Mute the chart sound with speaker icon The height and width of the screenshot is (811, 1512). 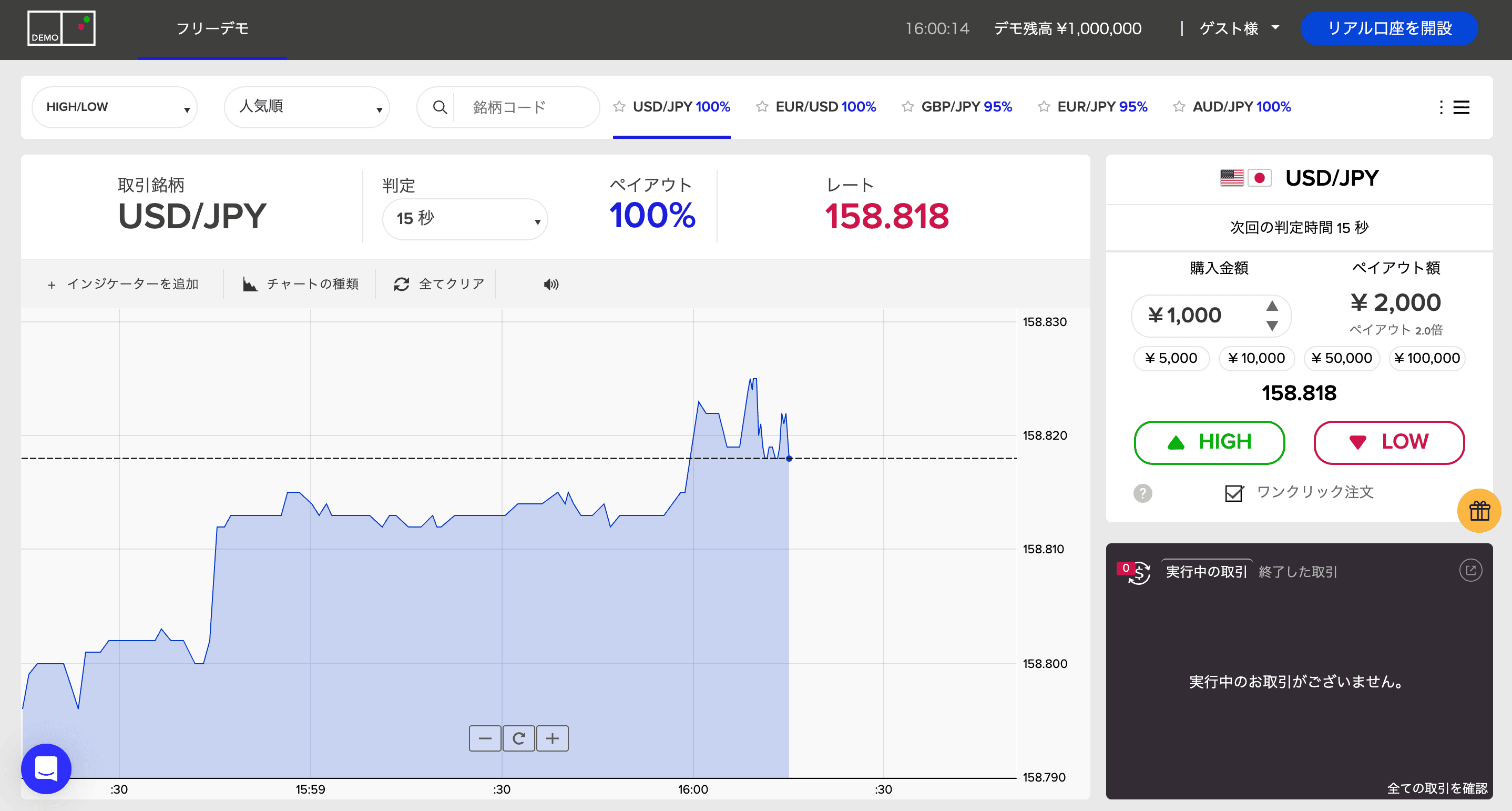click(x=550, y=285)
